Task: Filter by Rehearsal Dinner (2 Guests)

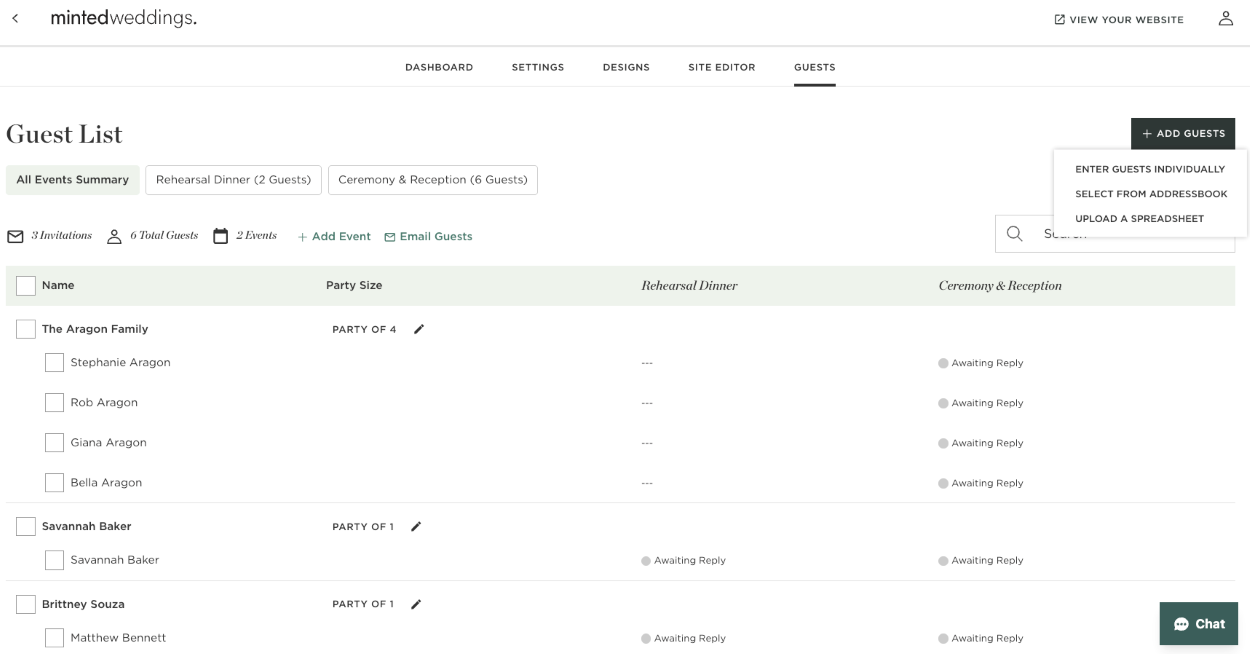Action: click(233, 180)
